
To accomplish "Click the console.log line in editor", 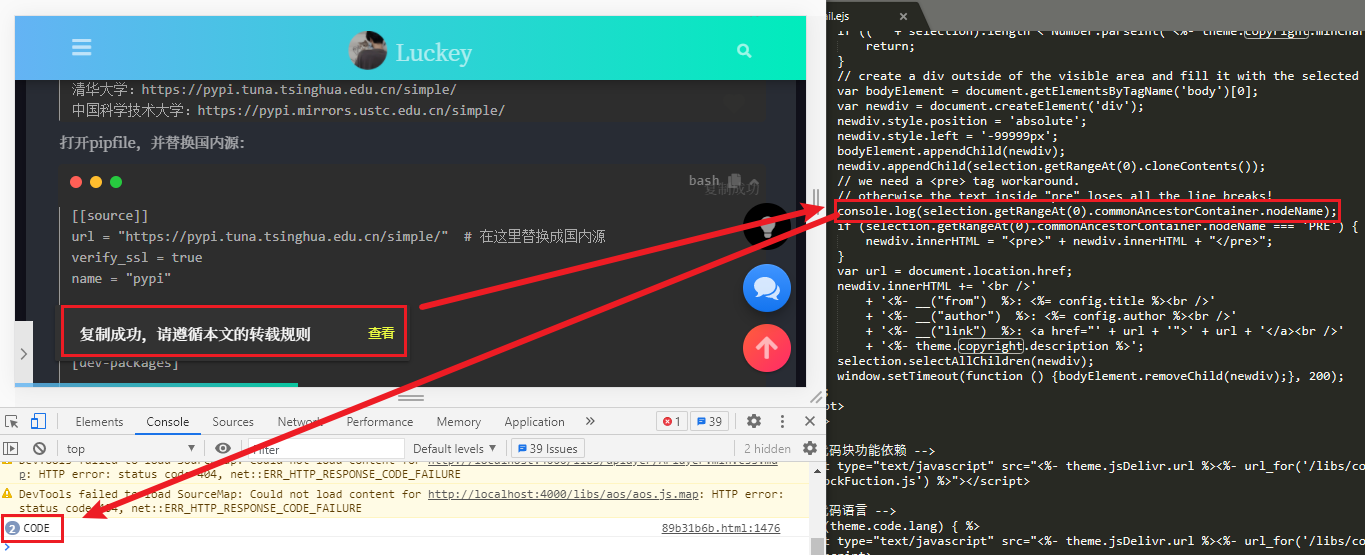I will [1086, 211].
